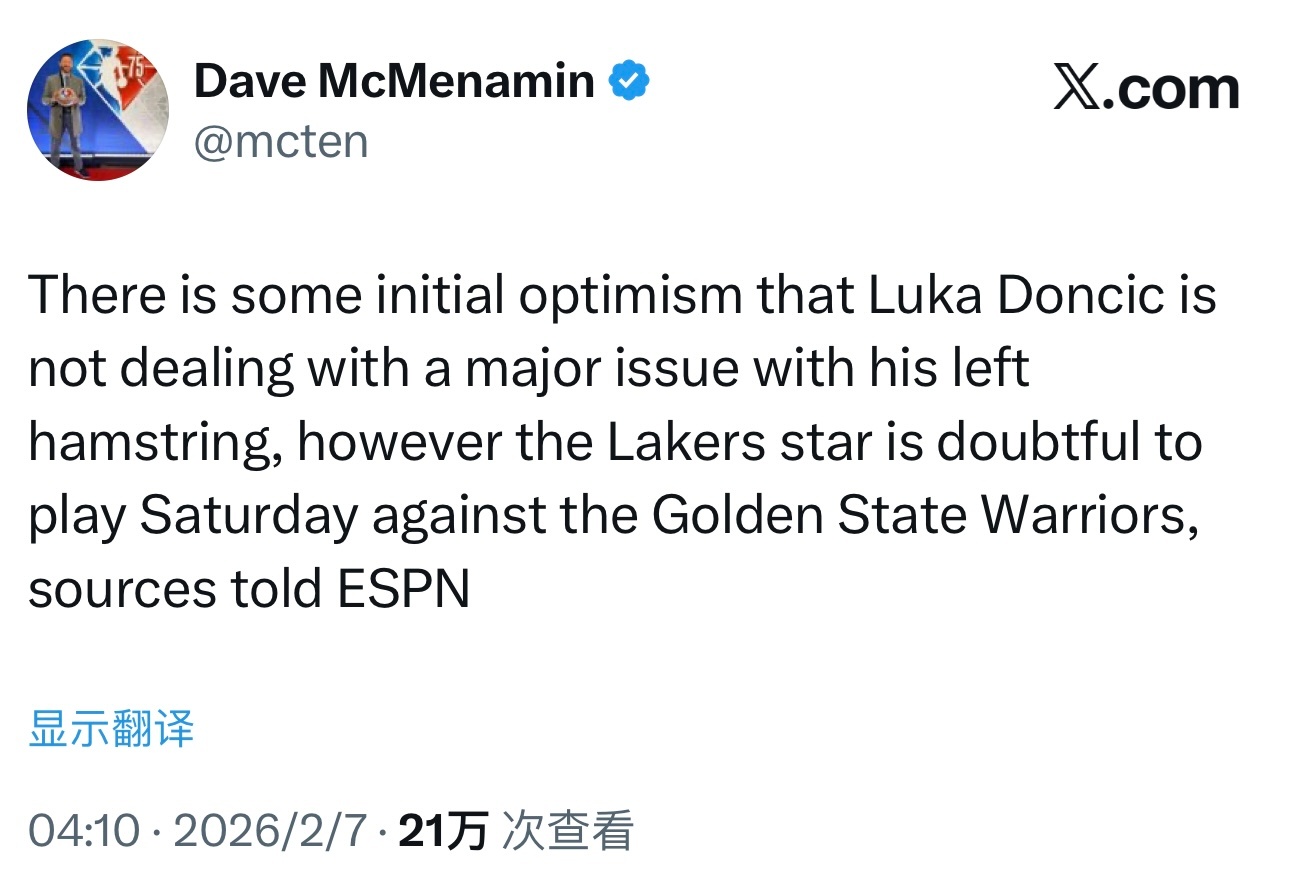The height and width of the screenshot is (884, 1290).
Task: Open the Dave McMenamin display name
Action: point(394,81)
